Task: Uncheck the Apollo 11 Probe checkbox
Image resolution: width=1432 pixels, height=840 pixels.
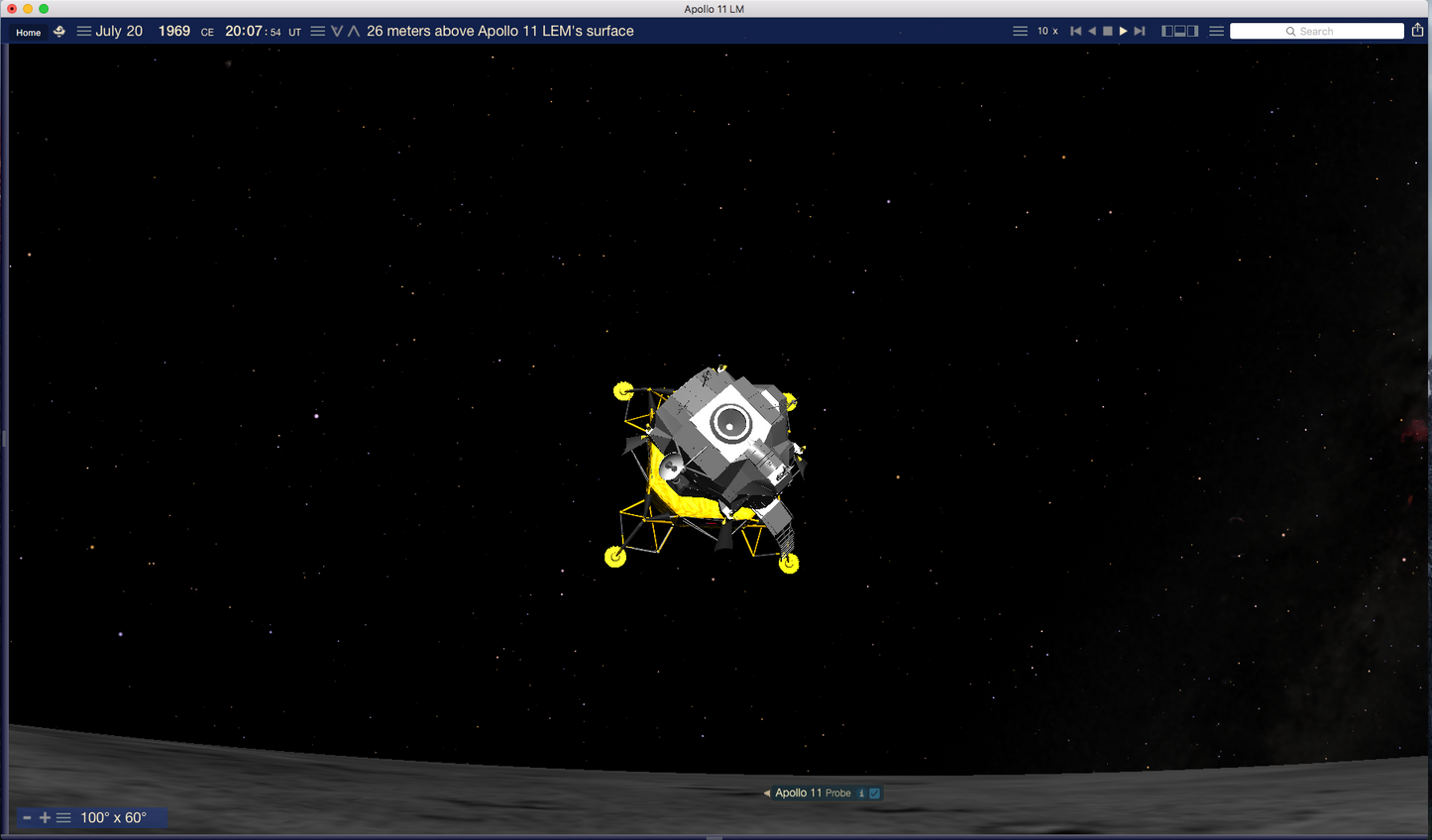Action: (875, 793)
